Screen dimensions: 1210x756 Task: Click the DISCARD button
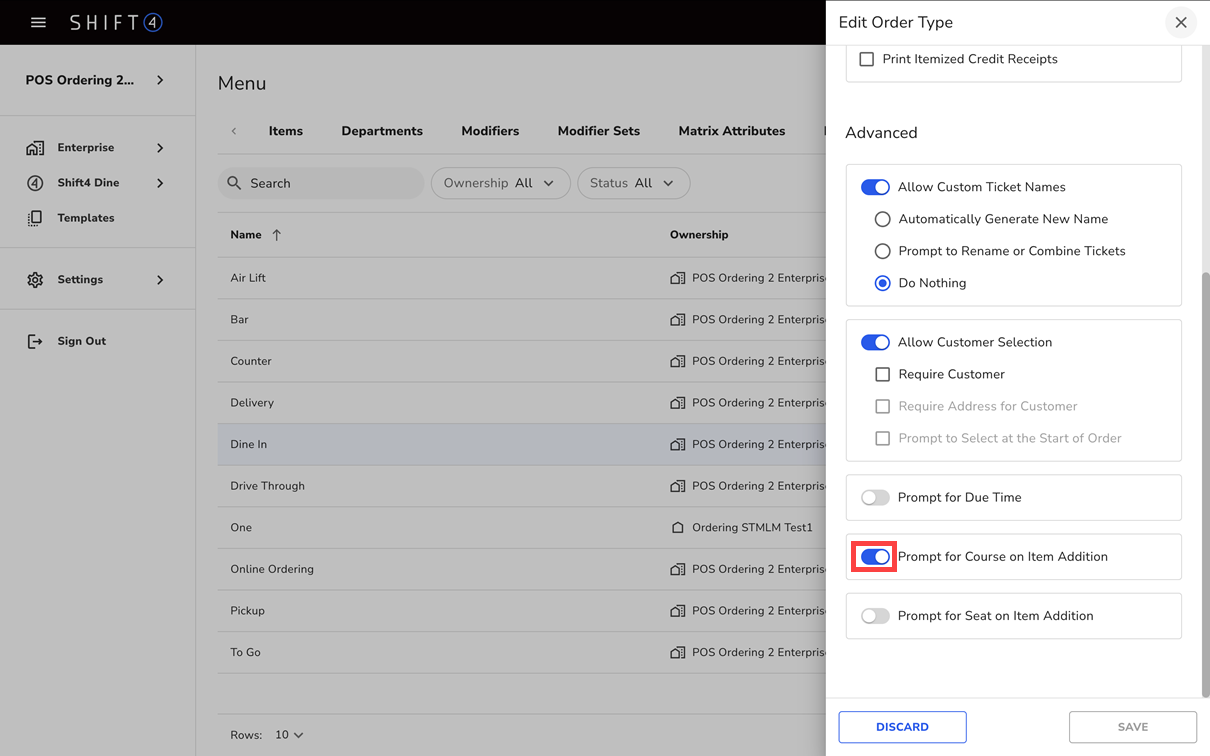tap(902, 727)
